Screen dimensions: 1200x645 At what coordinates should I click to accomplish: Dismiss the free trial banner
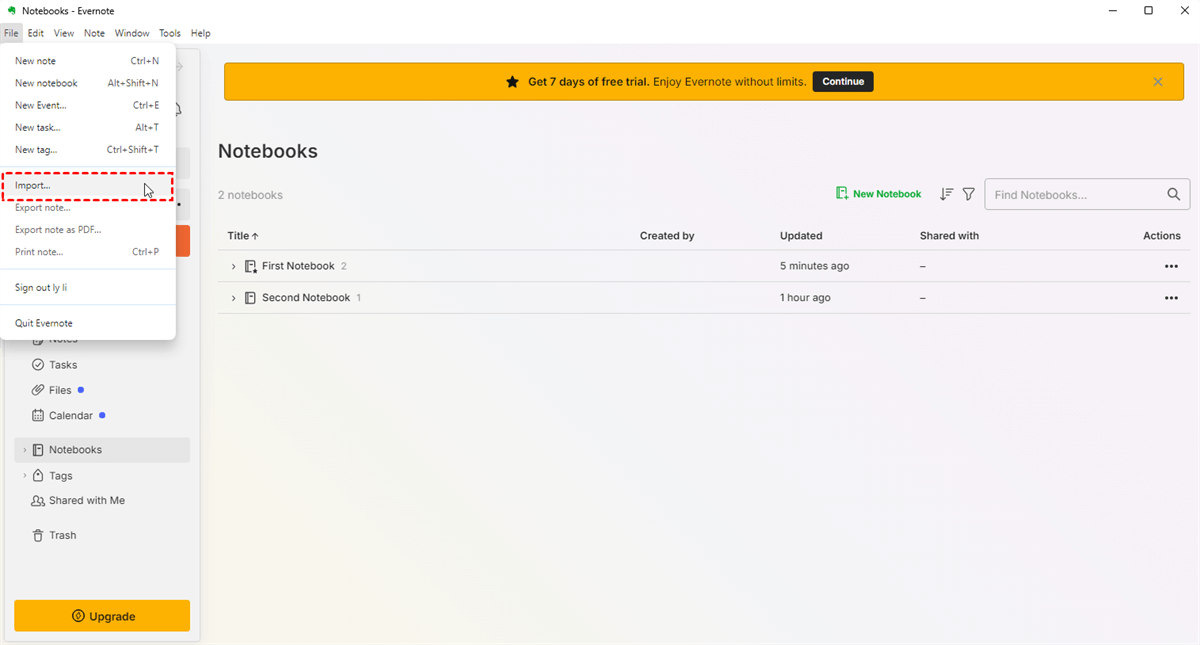tap(1158, 82)
